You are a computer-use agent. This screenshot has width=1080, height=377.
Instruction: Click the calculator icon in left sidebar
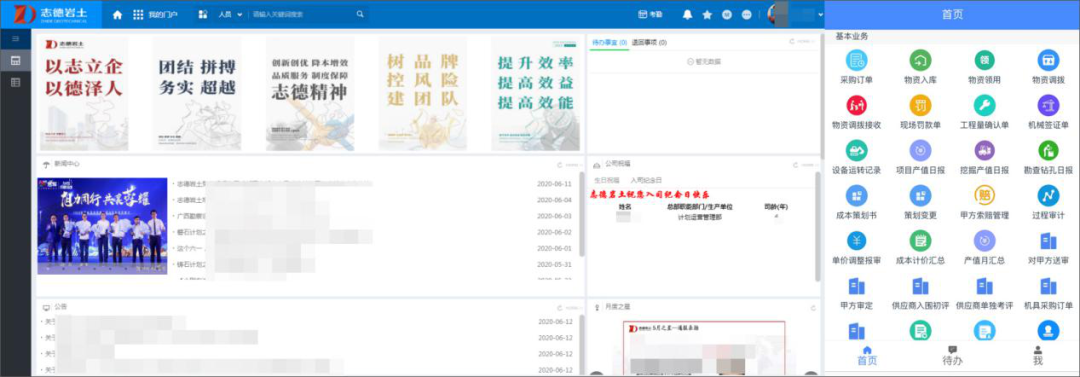[15, 61]
